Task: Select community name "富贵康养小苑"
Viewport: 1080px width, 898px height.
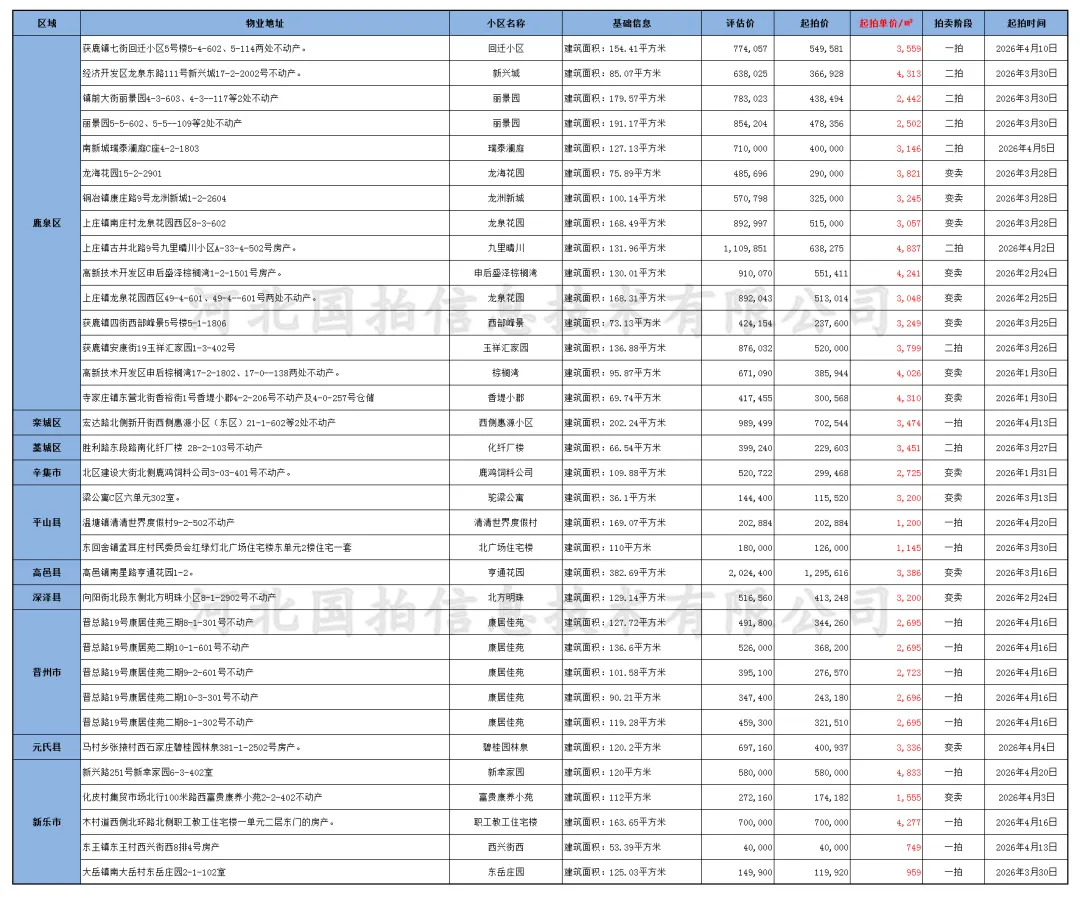Action: (506, 797)
